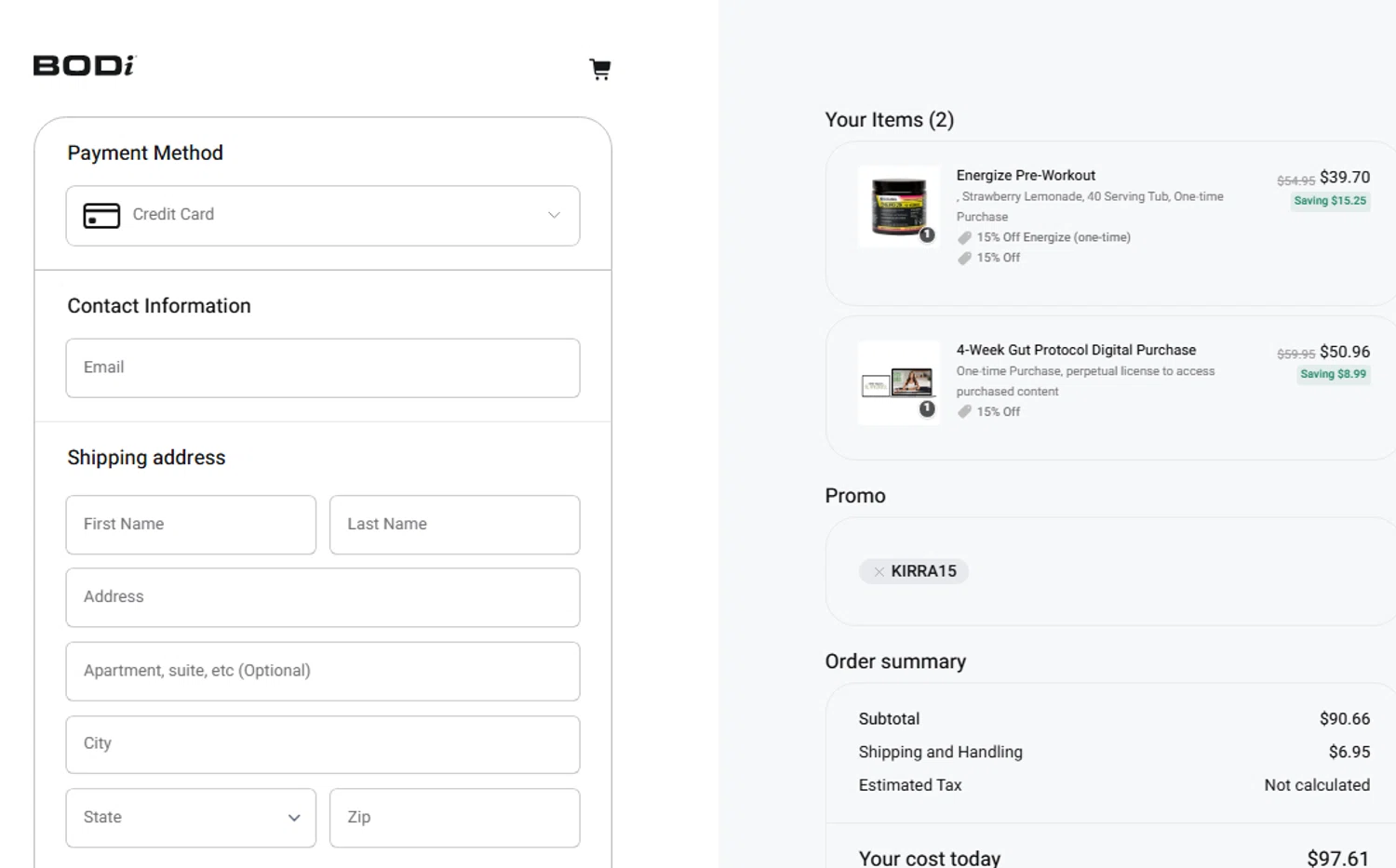Click the Email input field
Image resolution: width=1396 pixels, height=868 pixels.
pyautogui.click(x=323, y=367)
